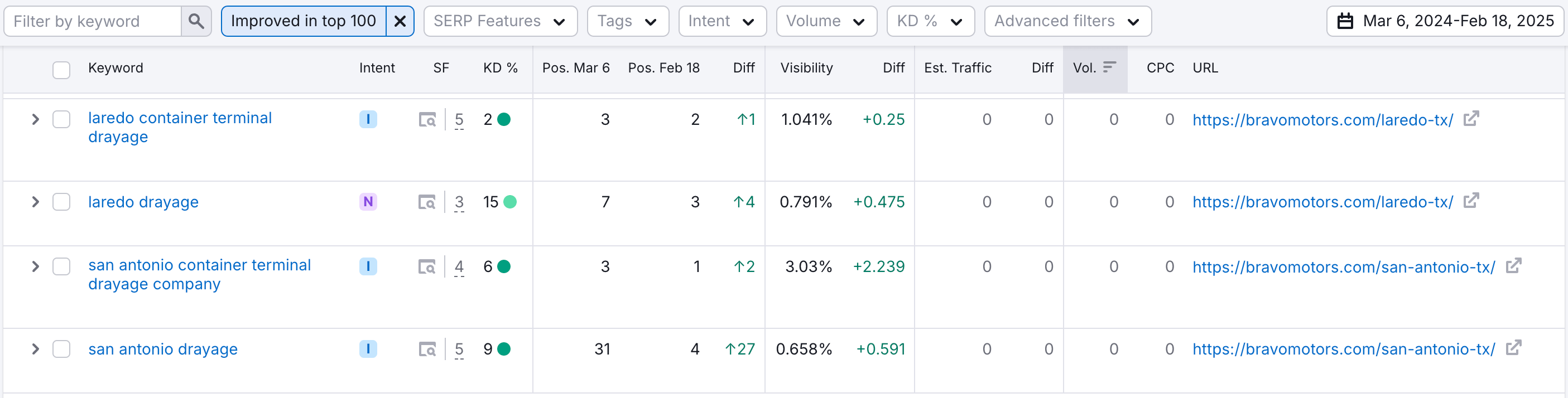Open external link icon for laredo drayage URL
The height and width of the screenshot is (398, 1568).
click(x=1470, y=201)
